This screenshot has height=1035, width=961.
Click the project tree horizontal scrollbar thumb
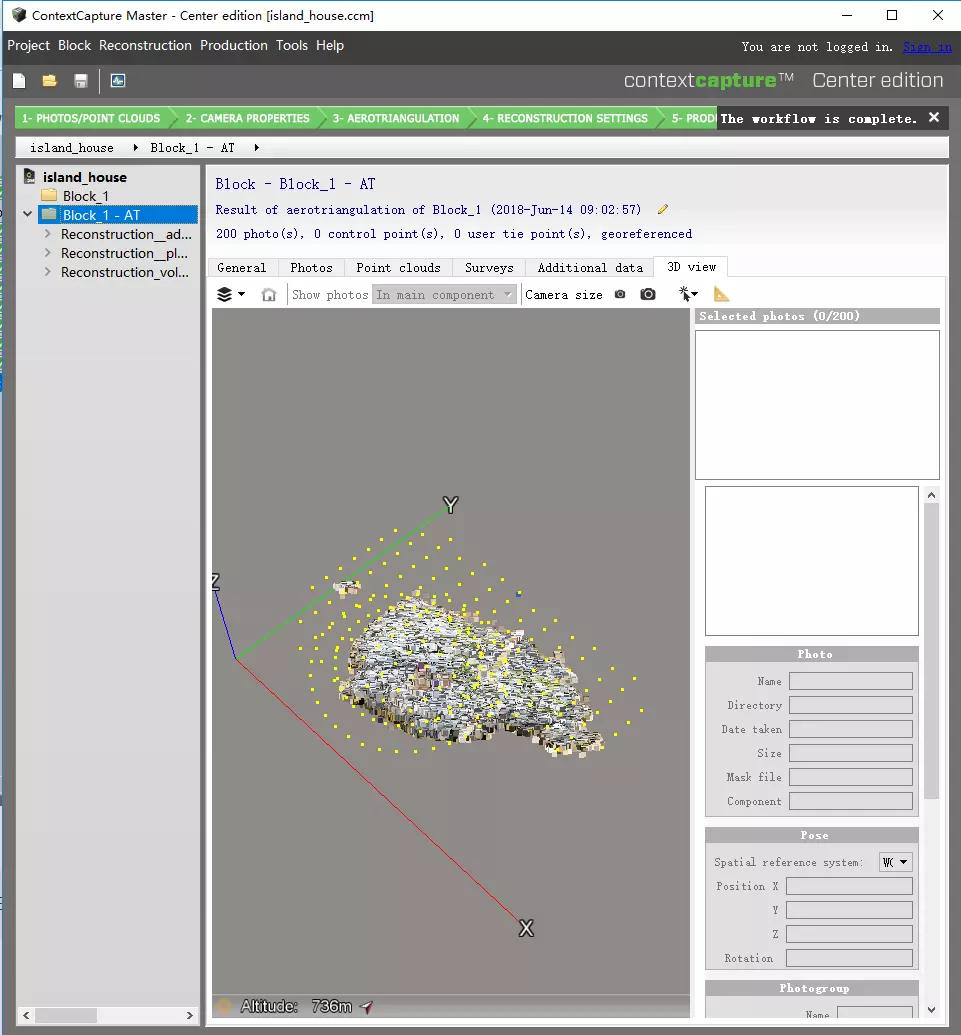coord(66,1015)
